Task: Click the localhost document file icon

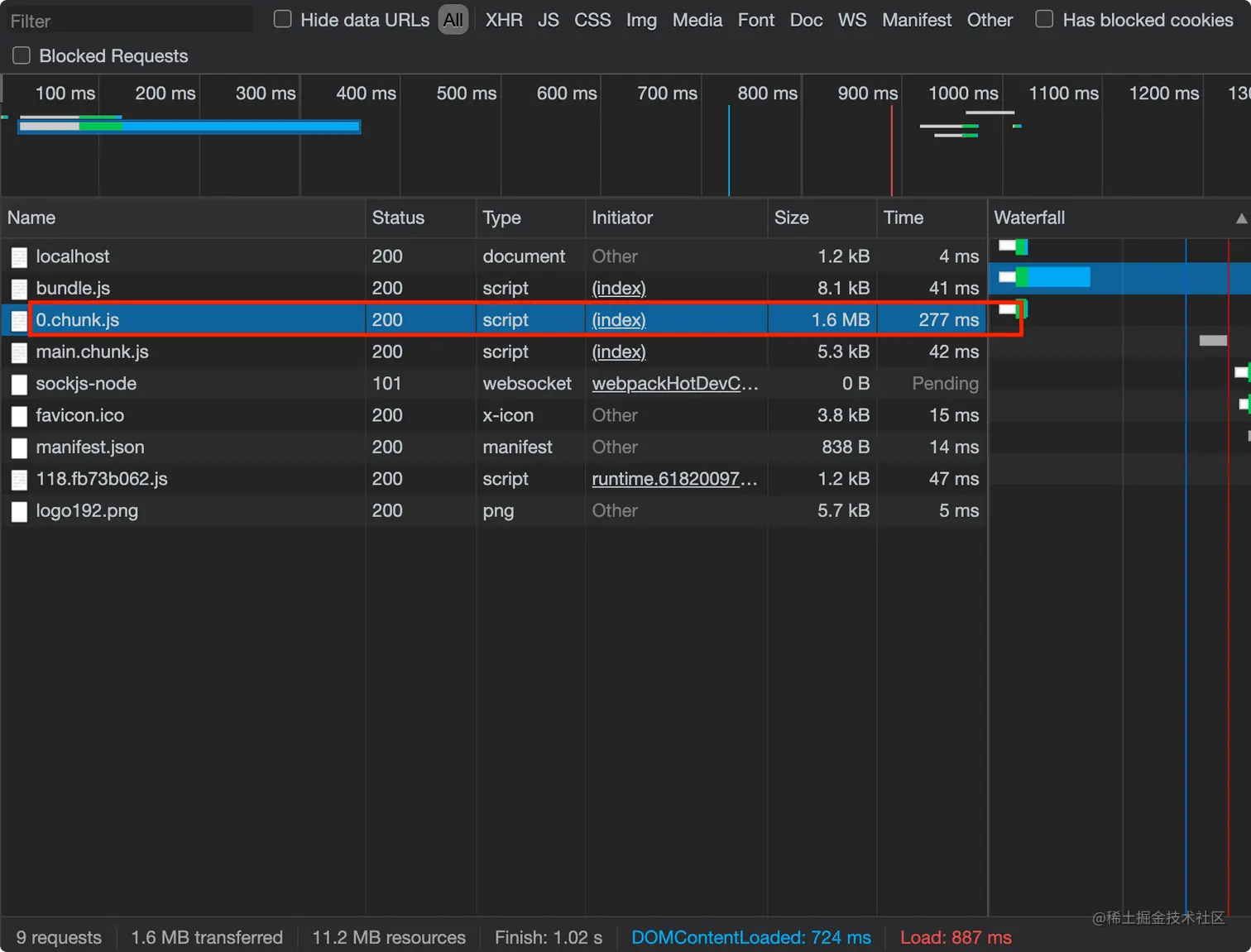Action: click(x=19, y=257)
